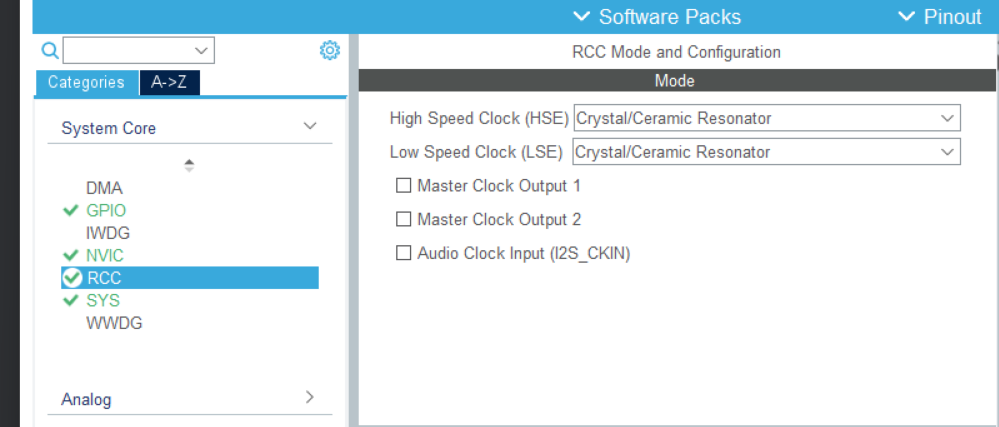The width and height of the screenshot is (999, 427).
Task: Expand the Analog category
Action: [310, 398]
